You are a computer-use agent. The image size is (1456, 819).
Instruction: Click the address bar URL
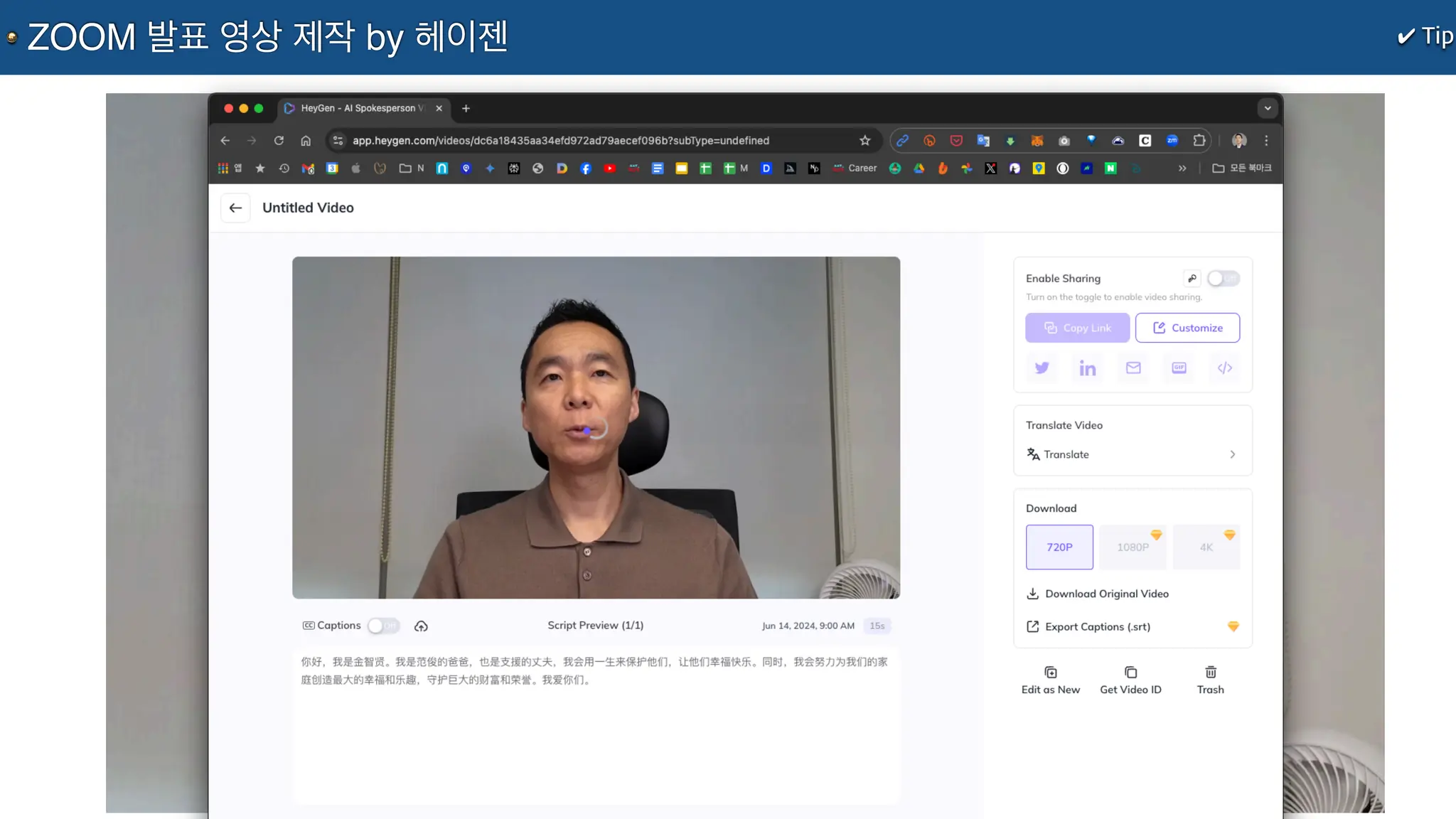point(560,141)
